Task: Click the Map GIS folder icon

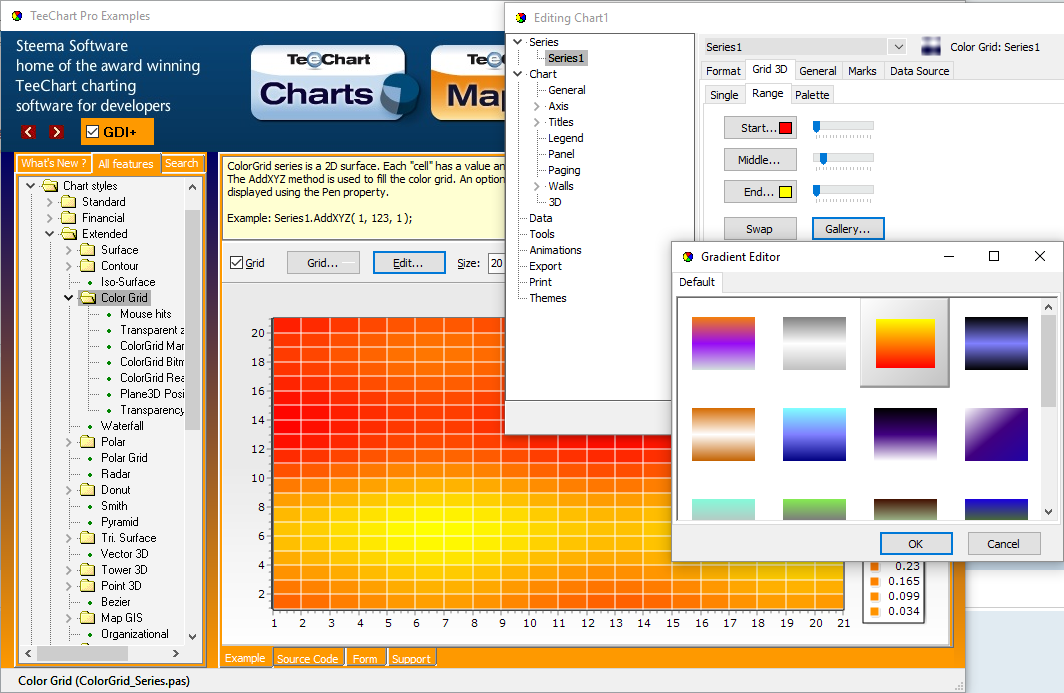Action: [x=88, y=618]
